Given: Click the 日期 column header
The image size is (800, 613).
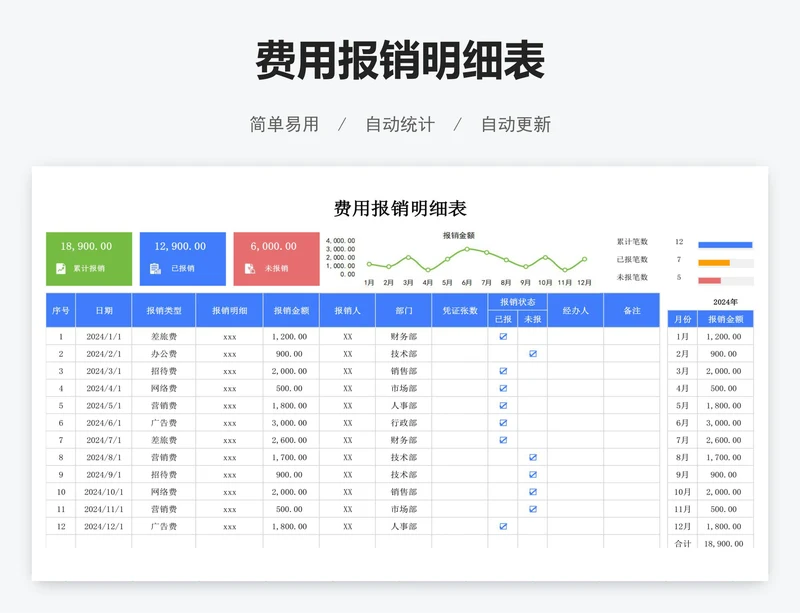Looking at the screenshot, I should [104, 310].
